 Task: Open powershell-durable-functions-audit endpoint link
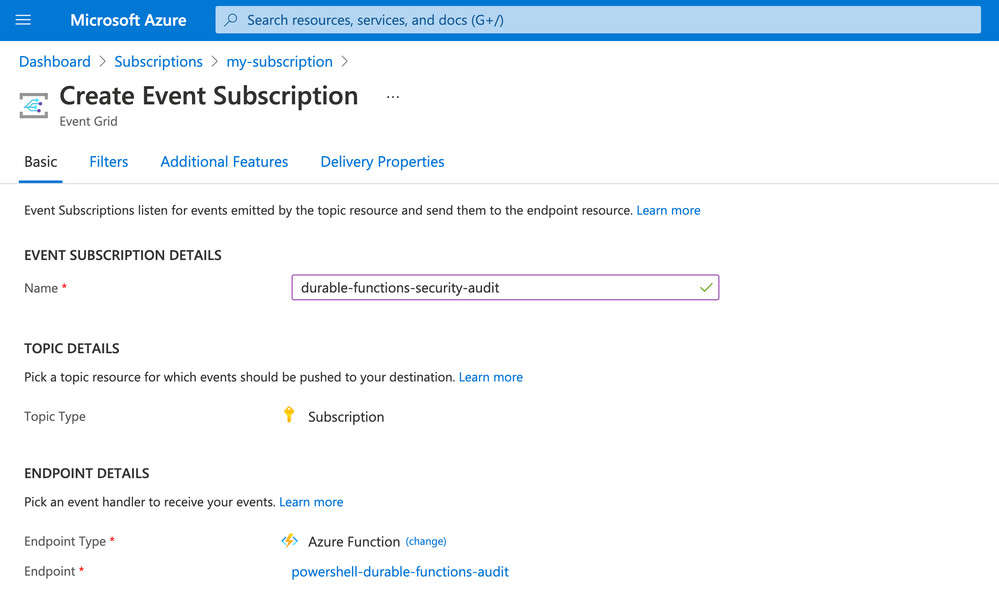pyautogui.click(x=400, y=572)
